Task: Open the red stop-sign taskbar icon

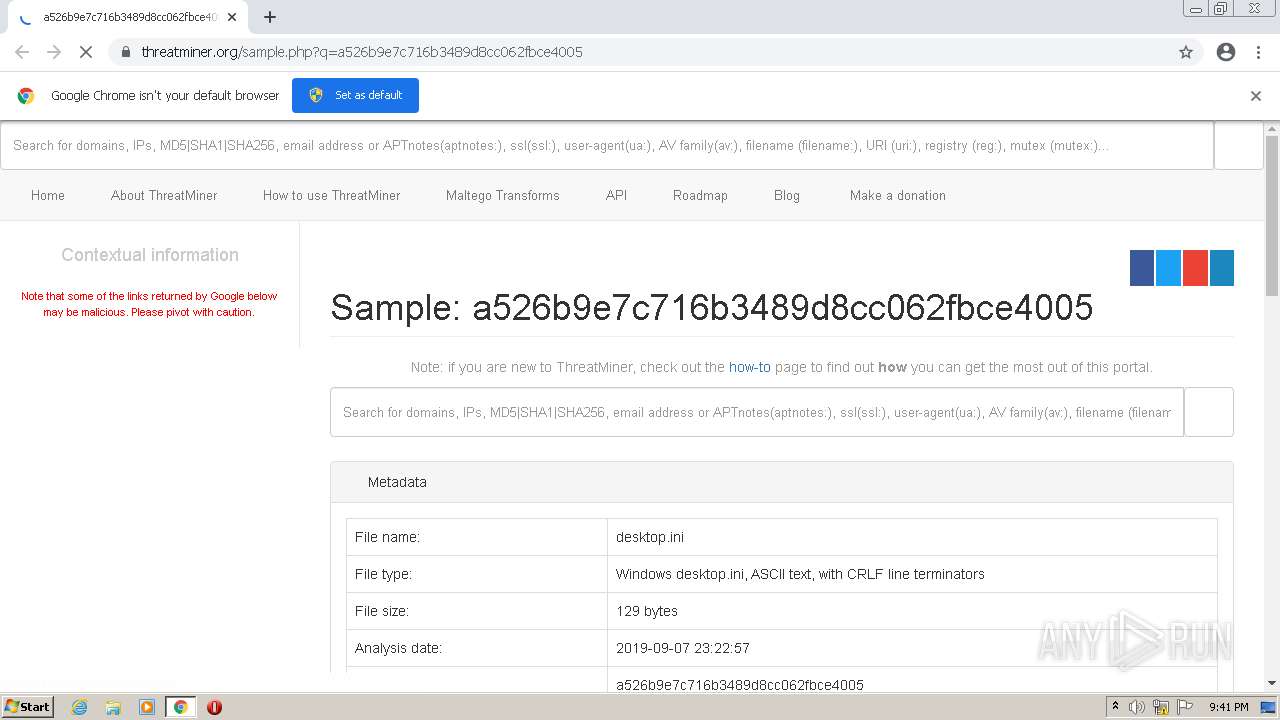Action: (214, 707)
